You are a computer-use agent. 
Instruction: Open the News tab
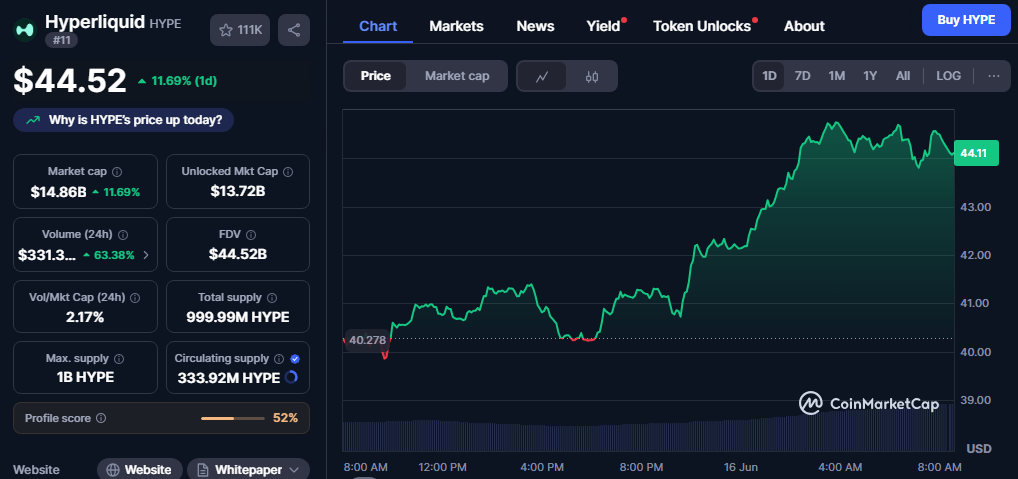coord(535,26)
